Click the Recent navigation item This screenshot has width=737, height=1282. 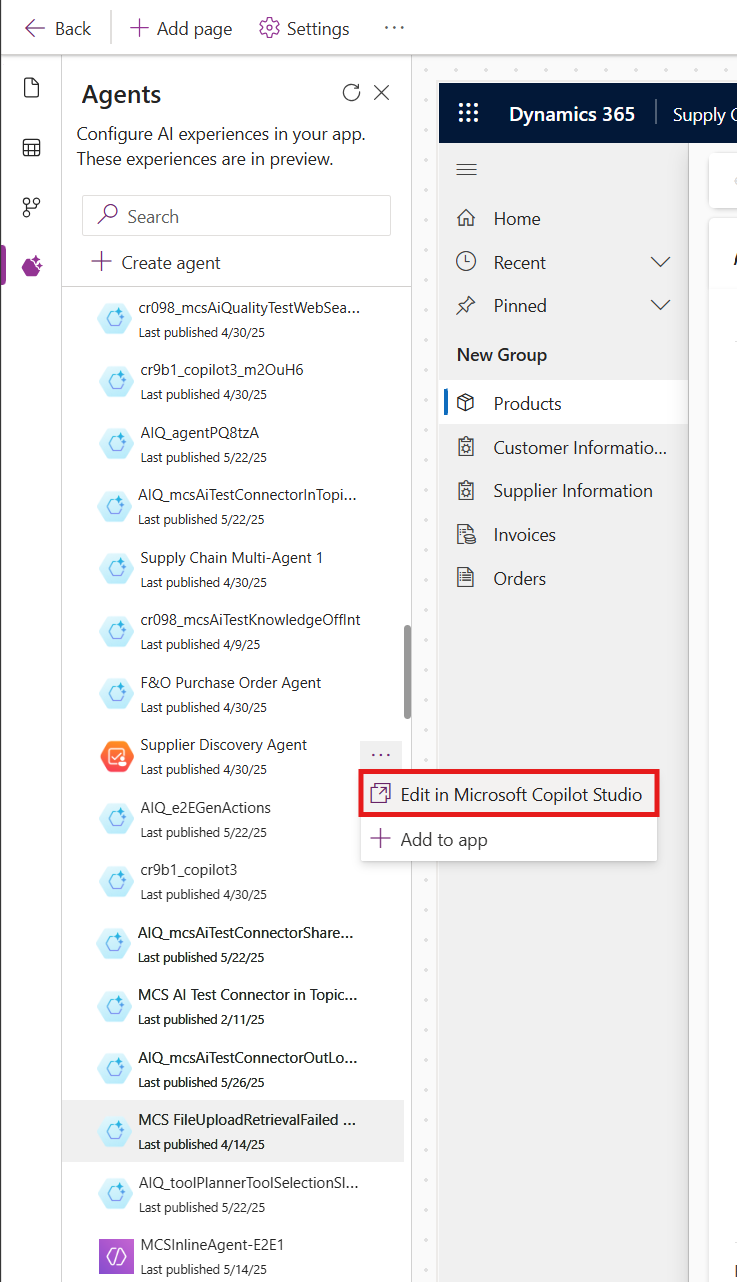click(x=563, y=262)
